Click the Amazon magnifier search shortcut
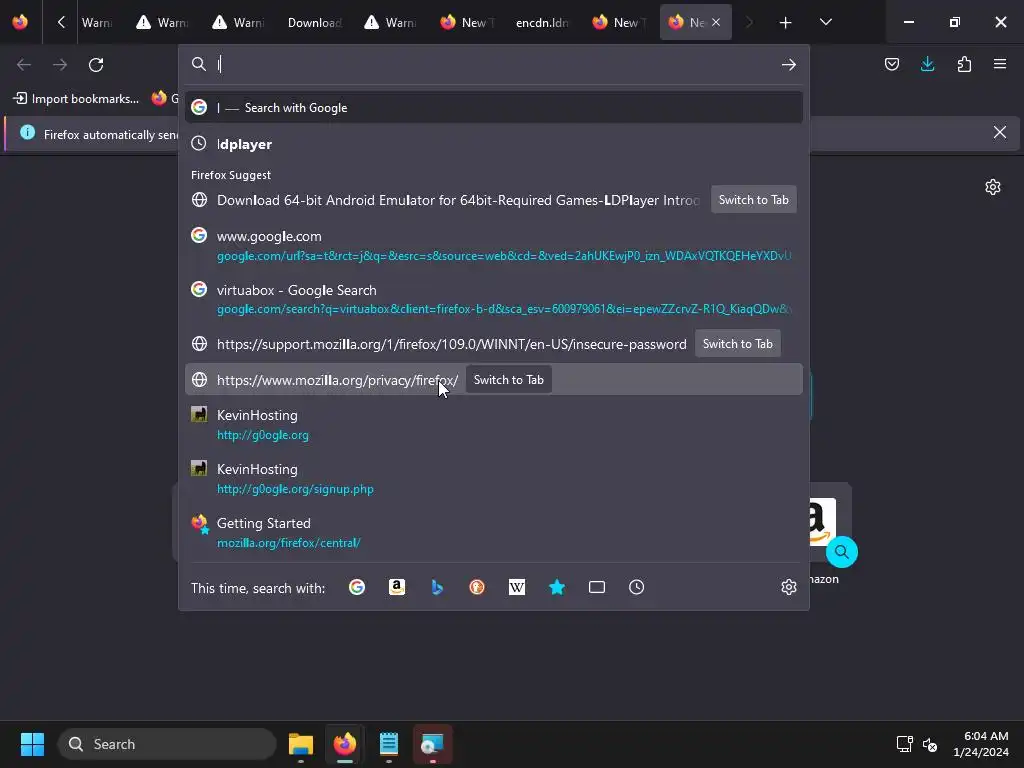 842,552
